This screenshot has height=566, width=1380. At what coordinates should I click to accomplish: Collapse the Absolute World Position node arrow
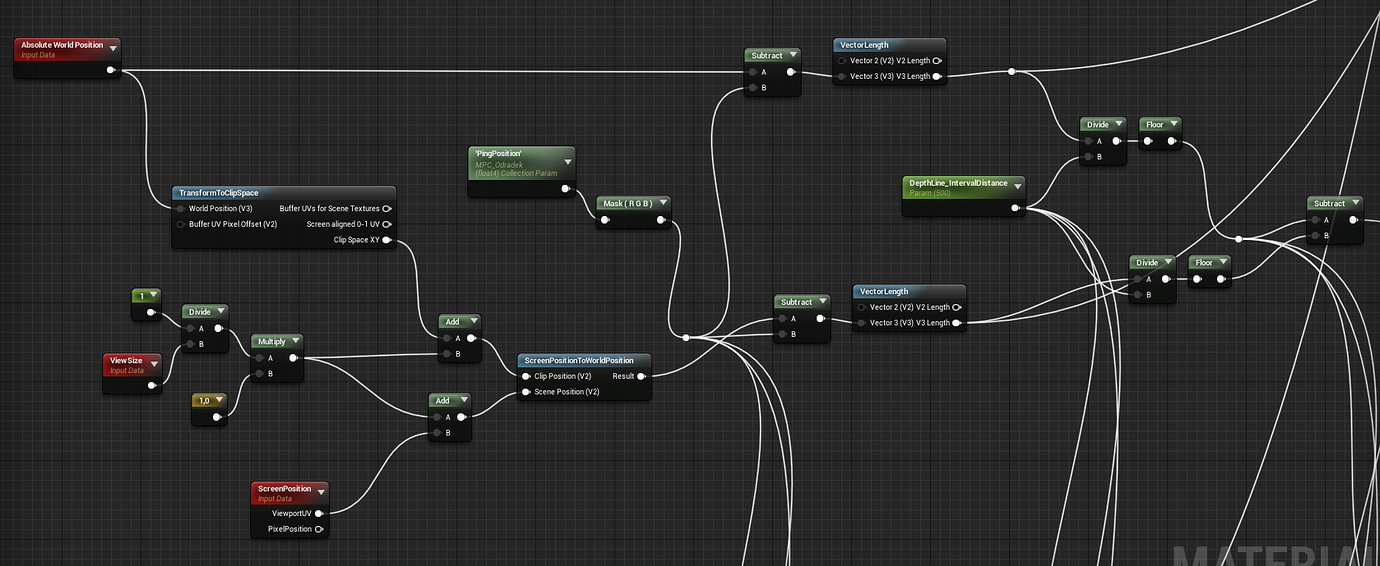(x=113, y=47)
